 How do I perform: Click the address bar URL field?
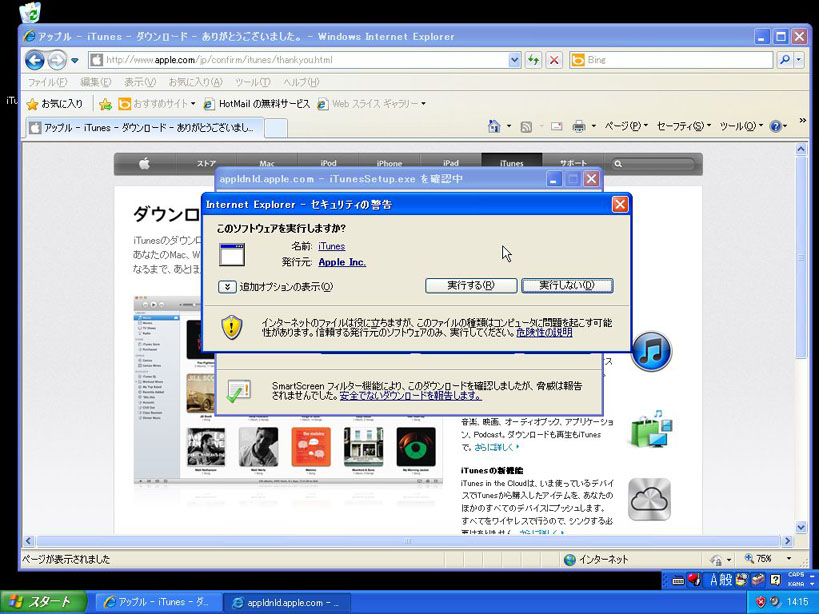point(298,60)
